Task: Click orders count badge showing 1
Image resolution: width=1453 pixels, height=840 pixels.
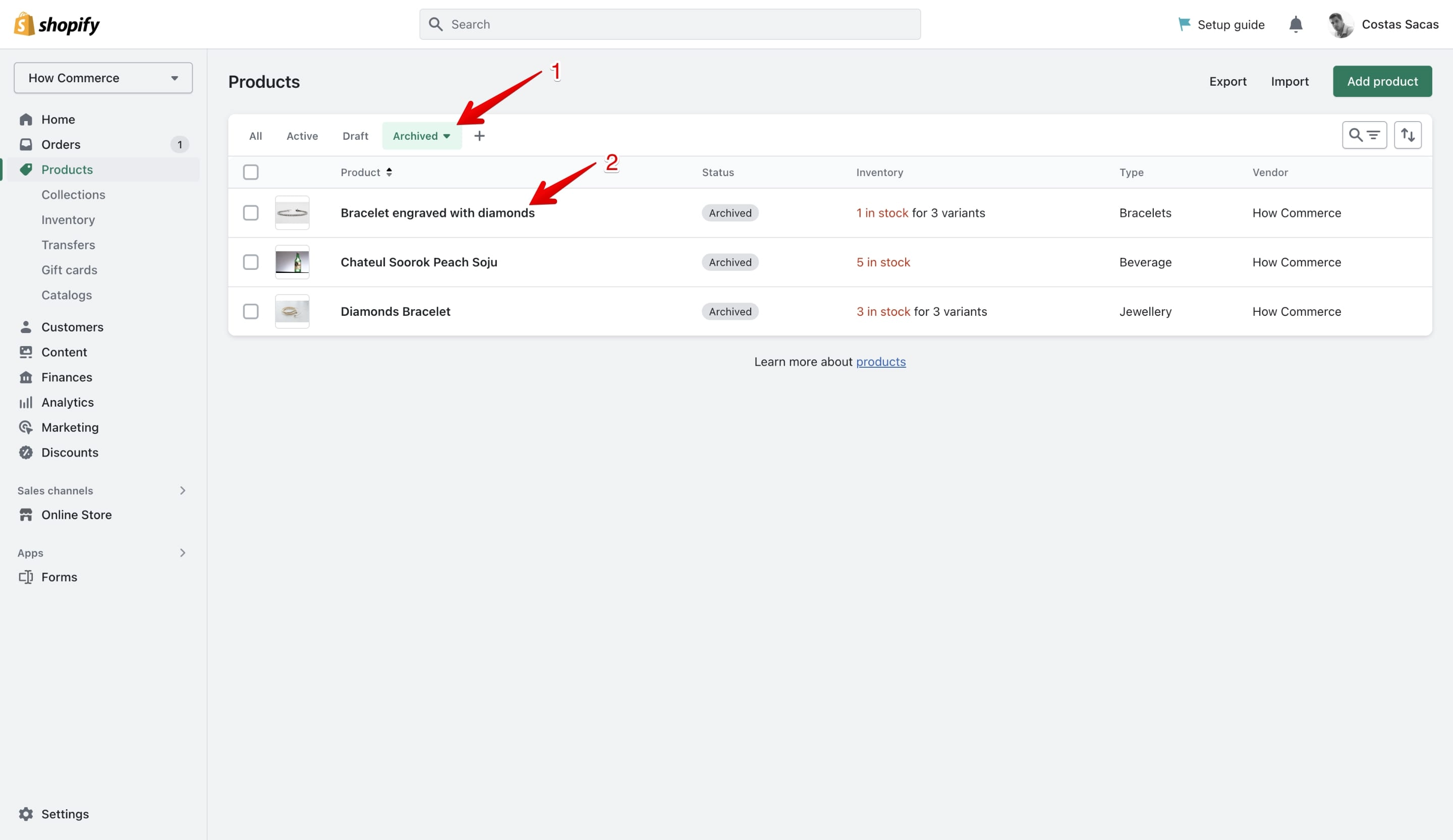Action: (x=179, y=145)
